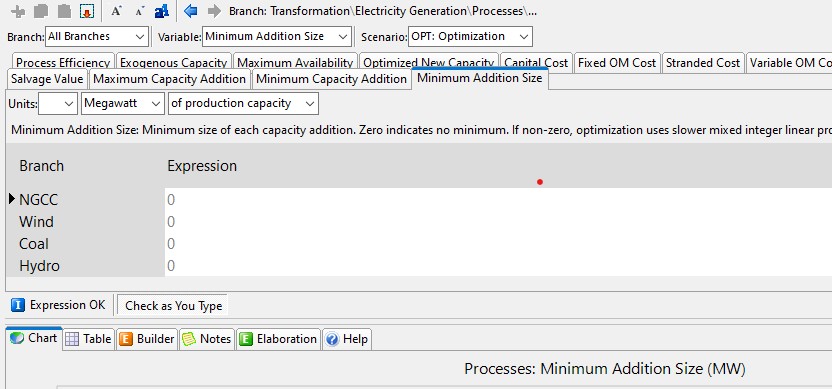Click the Hydro expression field
The image size is (832, 389).
click(x=498, y=266)
